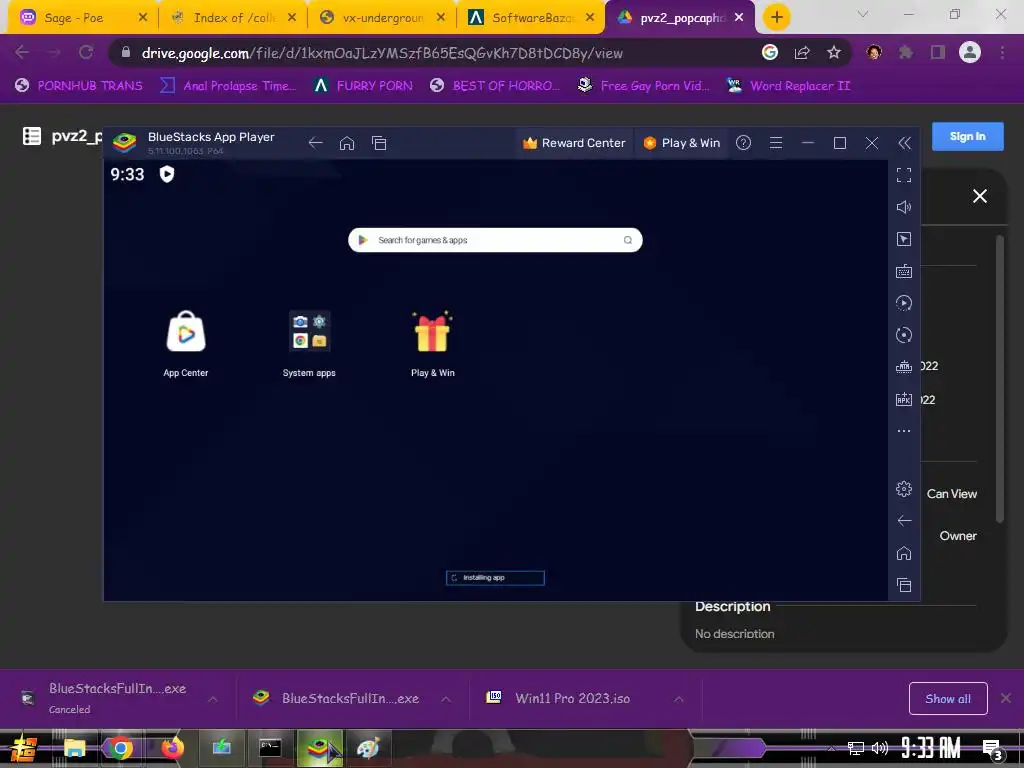Click the magnifier icon in the search bar
Screen dimensions: 1024x768
click(628, 240)
